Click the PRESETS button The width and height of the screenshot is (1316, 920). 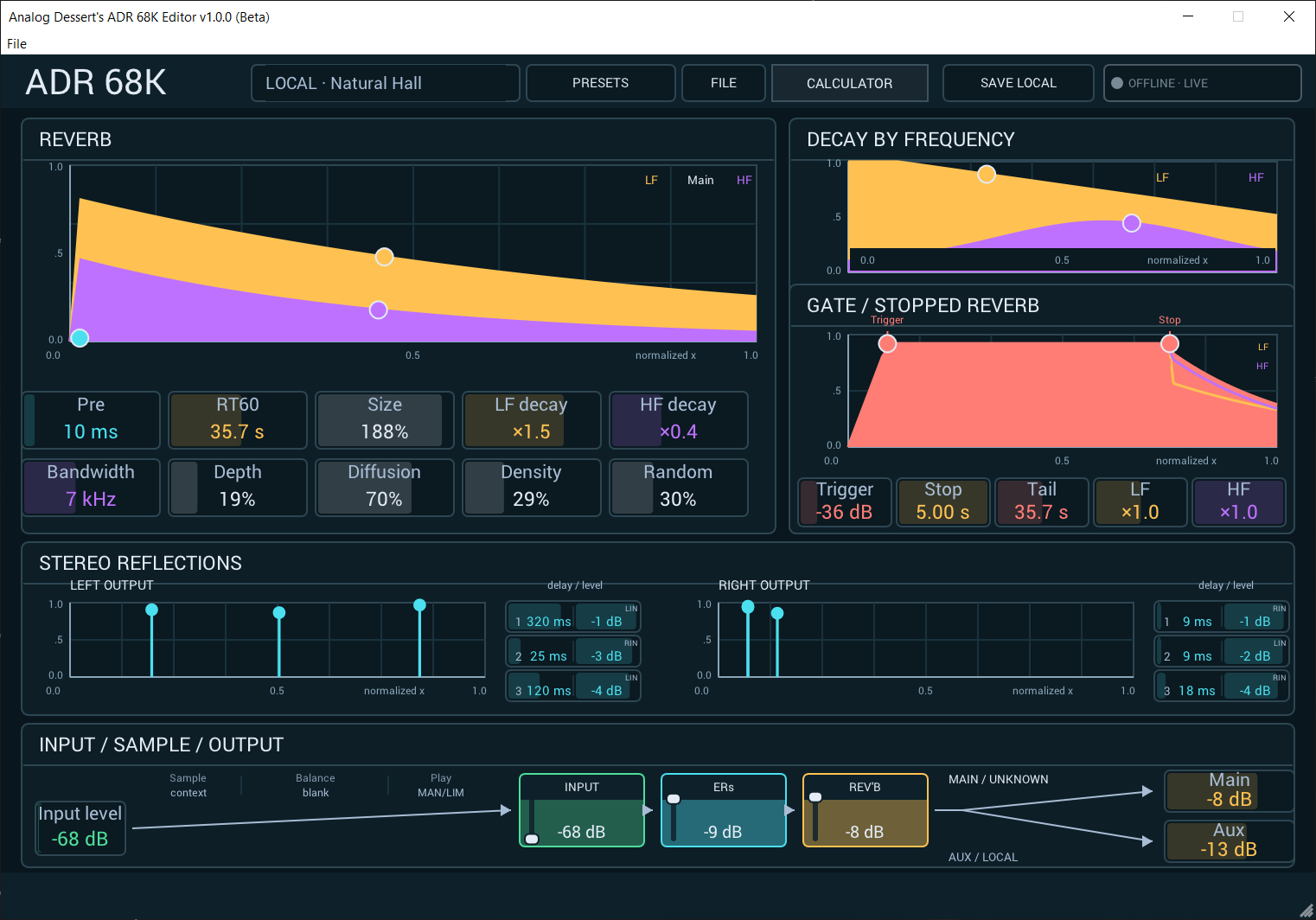point(600,83)
